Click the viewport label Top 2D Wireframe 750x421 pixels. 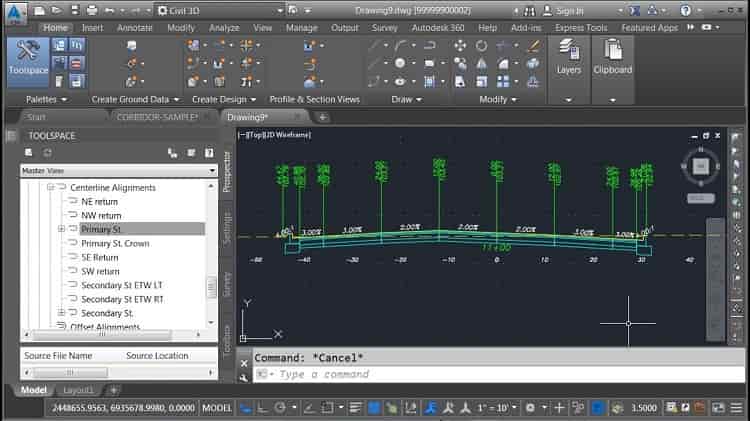pyautogui.click(x=275, y=135)
